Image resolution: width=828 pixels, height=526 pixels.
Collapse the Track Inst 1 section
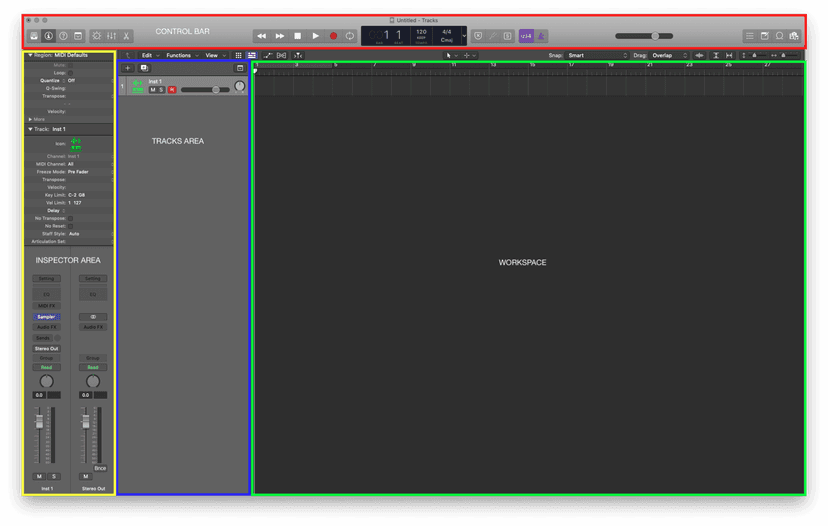coord(30,129)
